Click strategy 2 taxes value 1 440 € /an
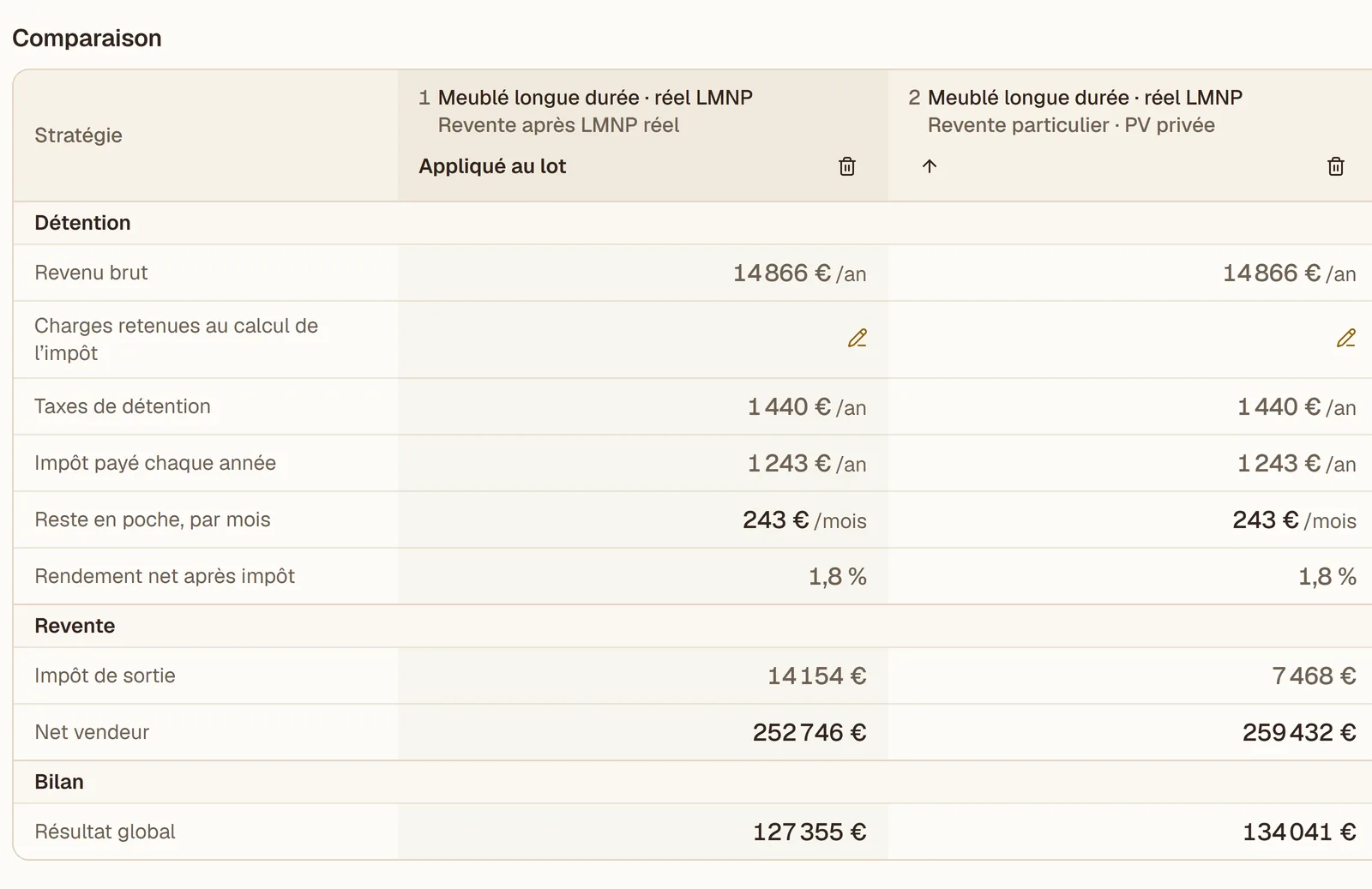 1297,406
